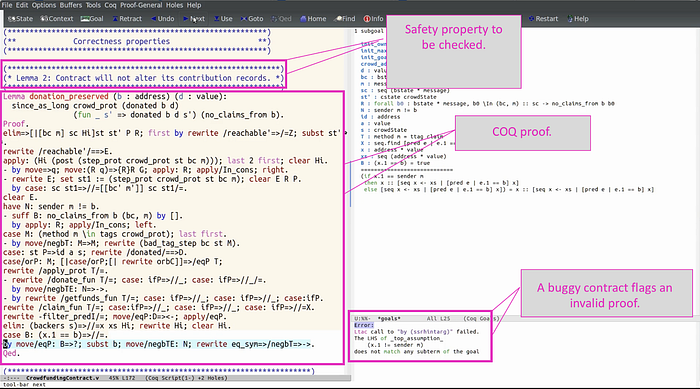This screenshot has width=700, height=389.
Task: Open the Proof-General menu
Action: coord(141,5)
